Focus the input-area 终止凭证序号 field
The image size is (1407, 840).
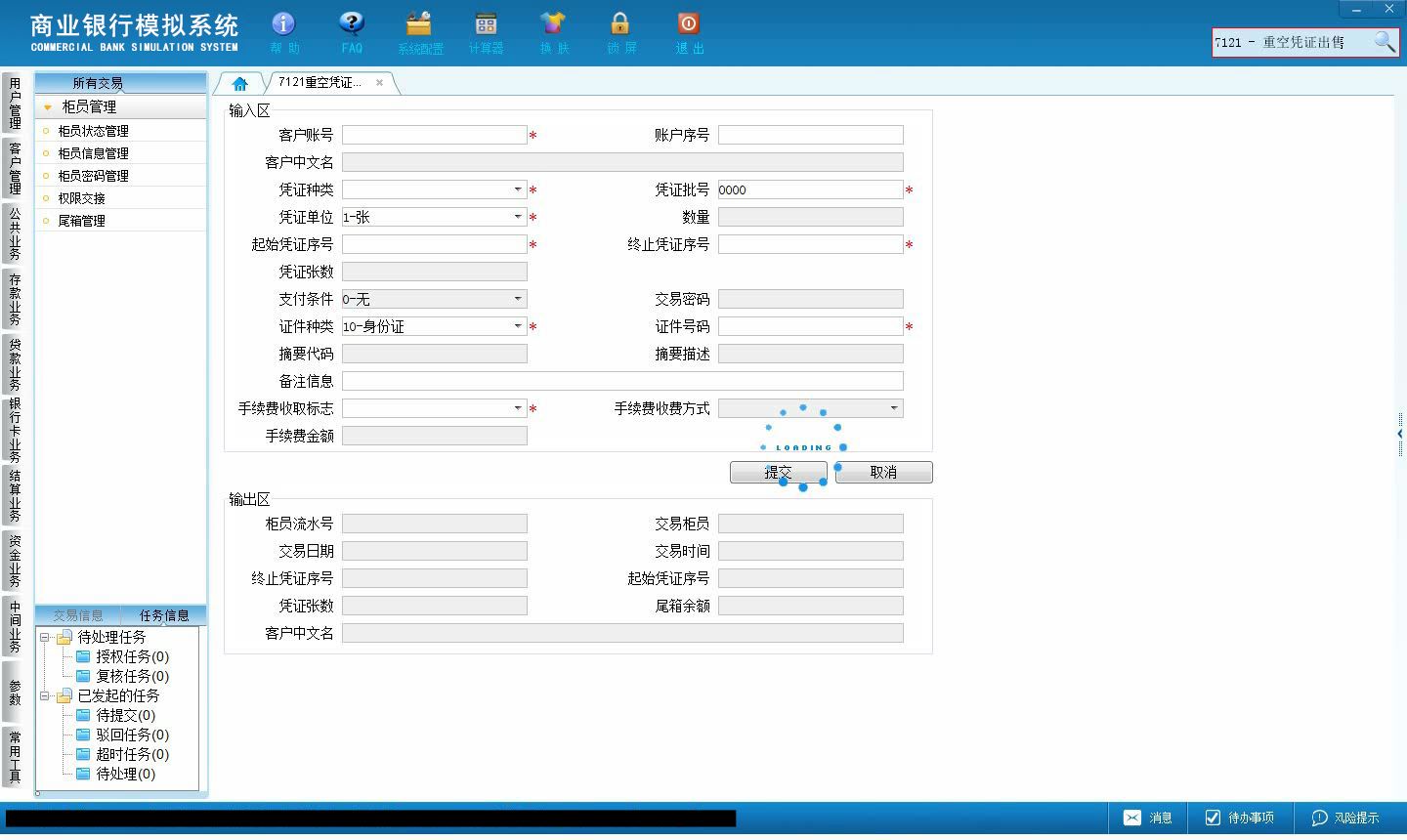(x=811, y=244)
